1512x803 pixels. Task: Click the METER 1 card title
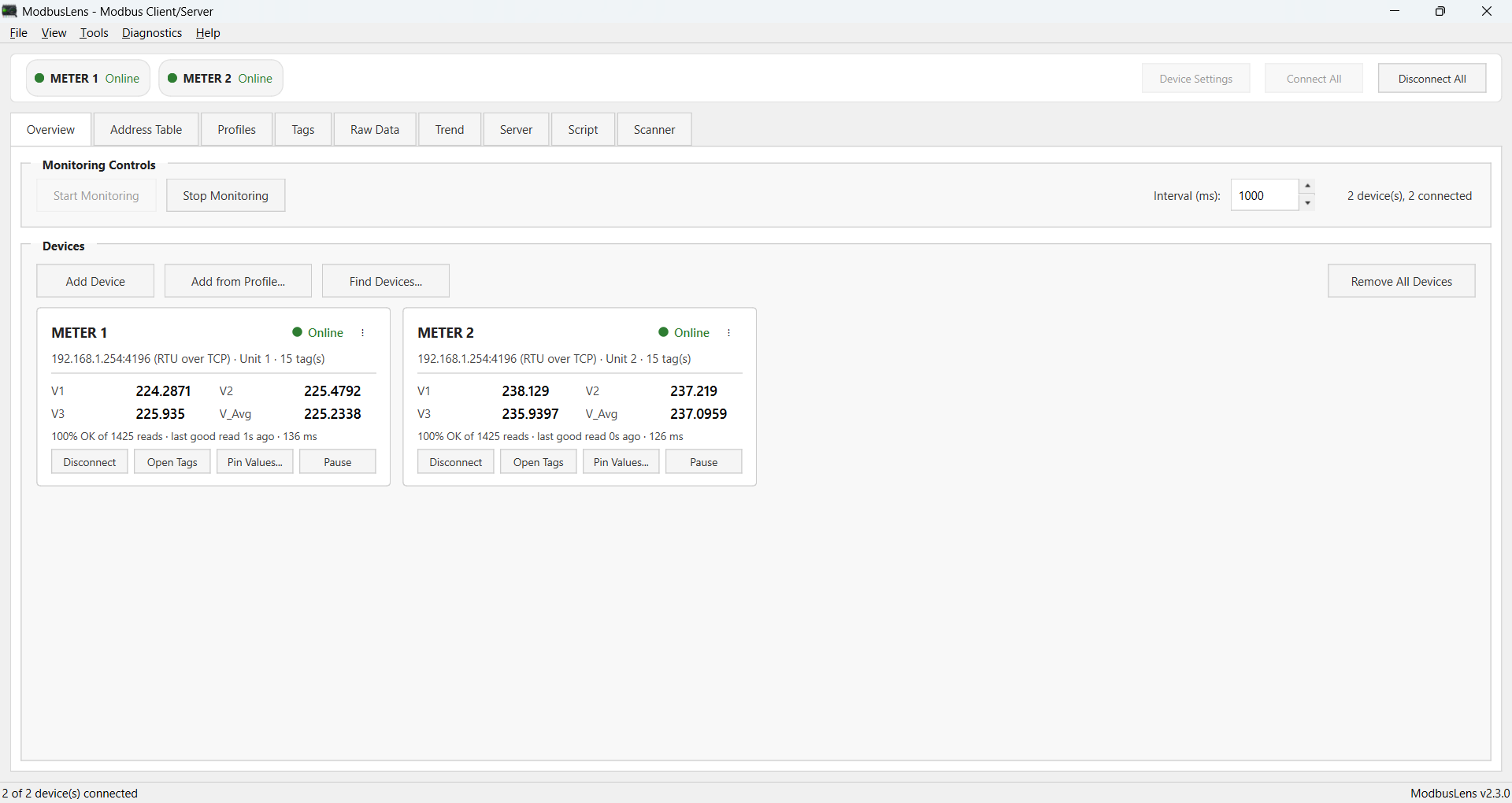point(80,333)
